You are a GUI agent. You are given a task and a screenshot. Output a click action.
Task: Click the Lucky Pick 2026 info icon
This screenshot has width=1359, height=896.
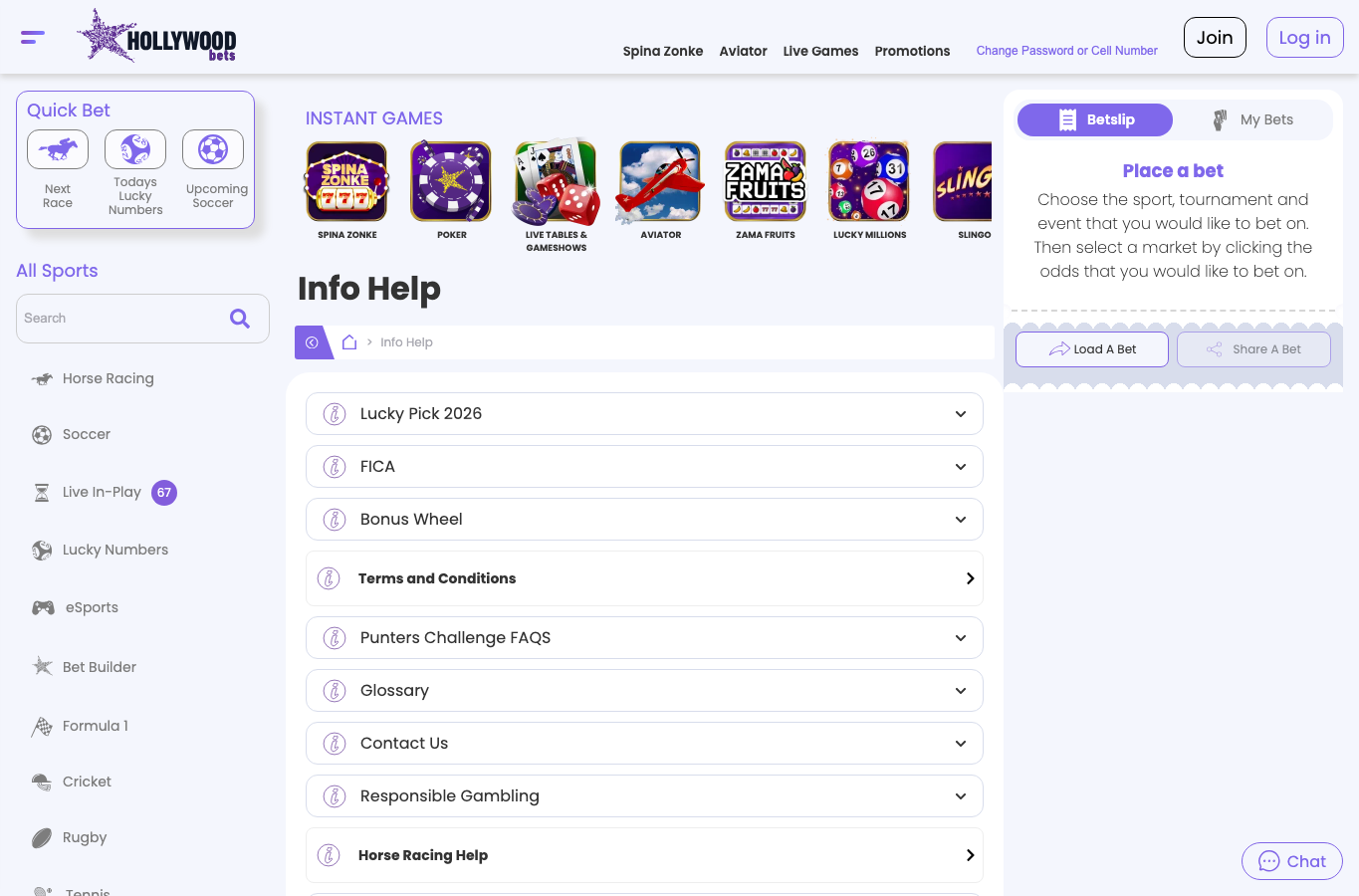(x=336, y=414)
